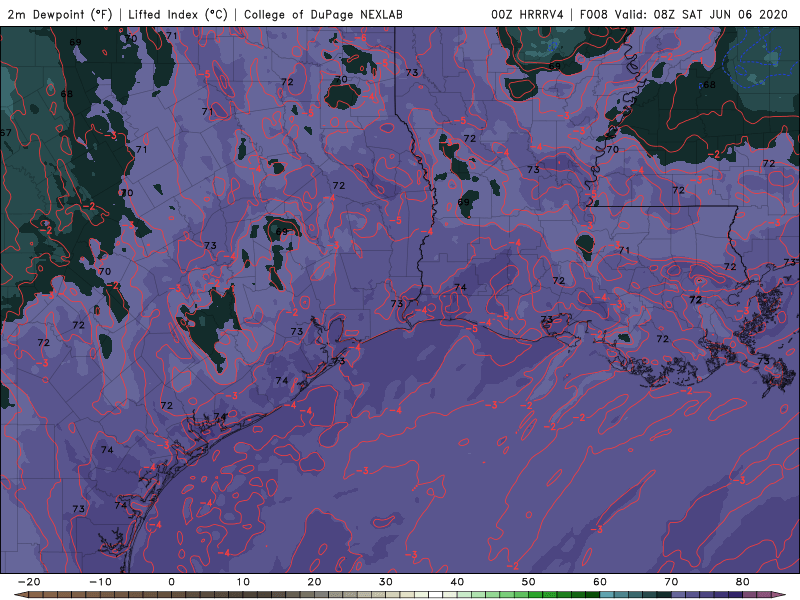Click the 30 label on the color scale
800x600 pixels.
coord(386,582)
